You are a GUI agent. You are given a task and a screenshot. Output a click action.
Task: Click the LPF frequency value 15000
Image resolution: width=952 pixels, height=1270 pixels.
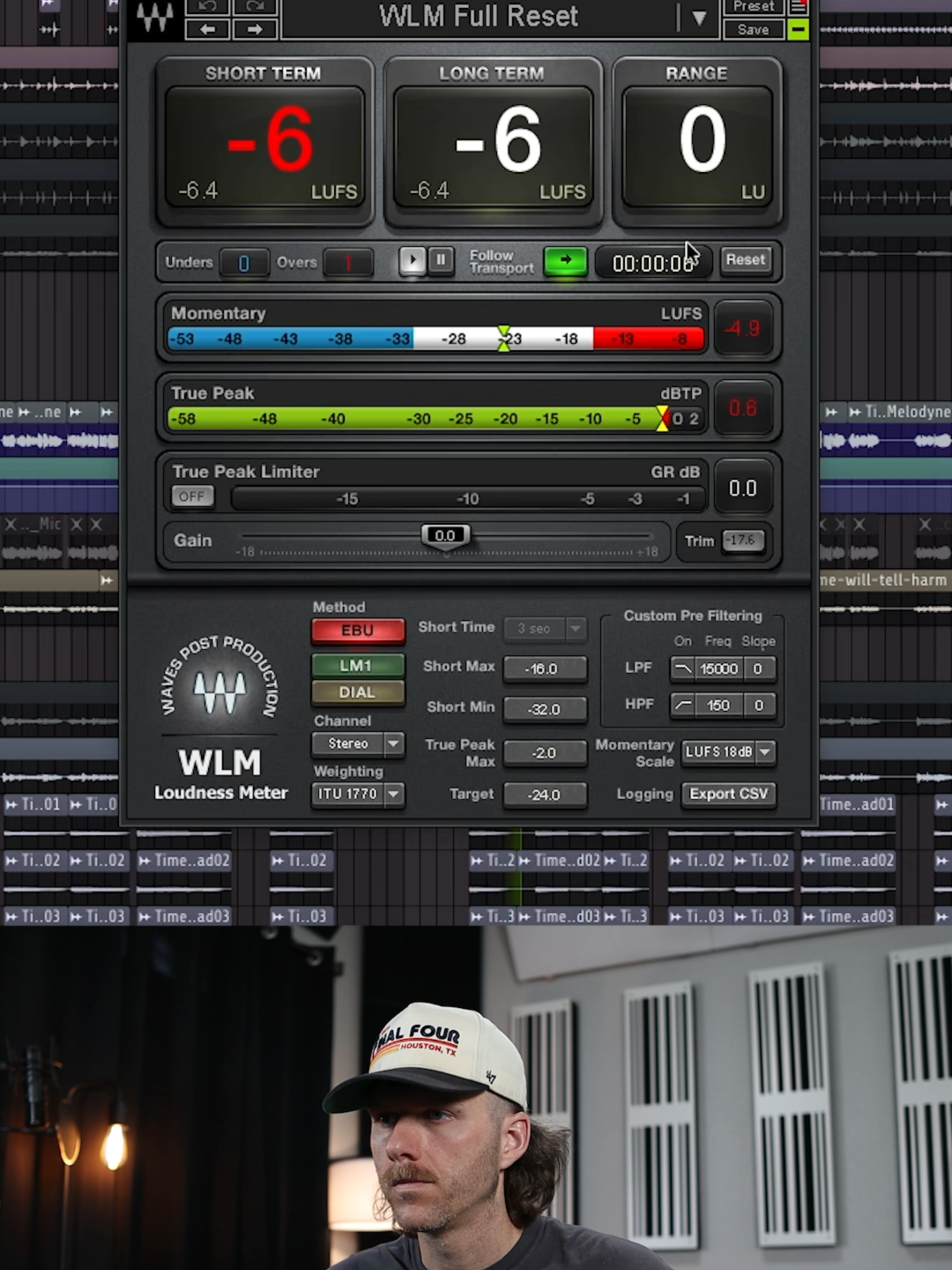point(718,669)
